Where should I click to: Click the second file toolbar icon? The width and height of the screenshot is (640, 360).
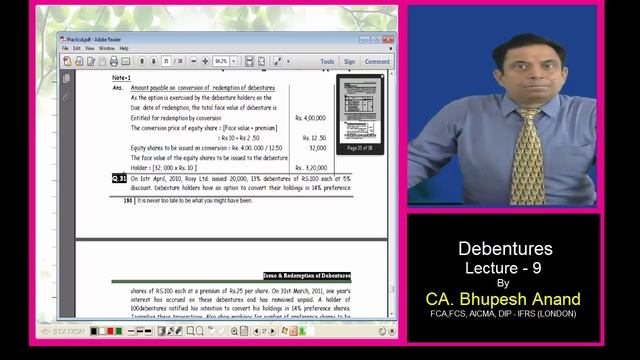point(79,61)
